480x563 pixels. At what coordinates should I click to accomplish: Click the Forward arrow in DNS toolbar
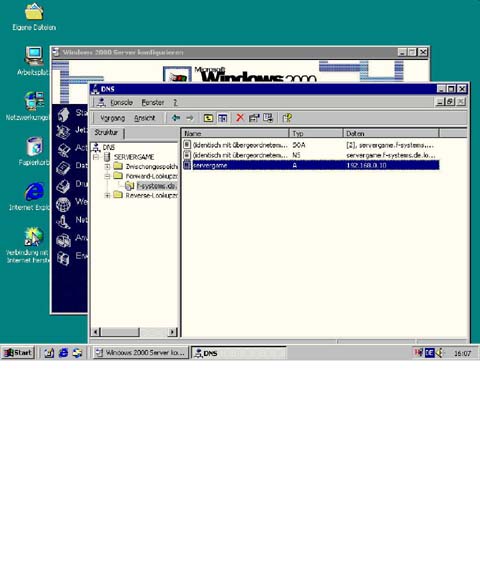click(x=190, y=118)
